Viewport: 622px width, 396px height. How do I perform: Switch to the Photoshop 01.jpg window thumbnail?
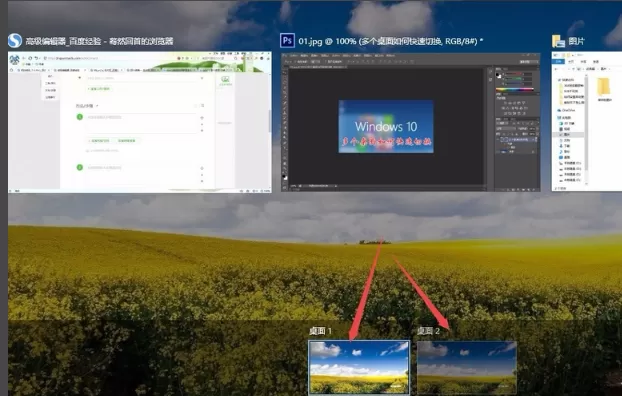pyautogui.click(x=411, y=122)
